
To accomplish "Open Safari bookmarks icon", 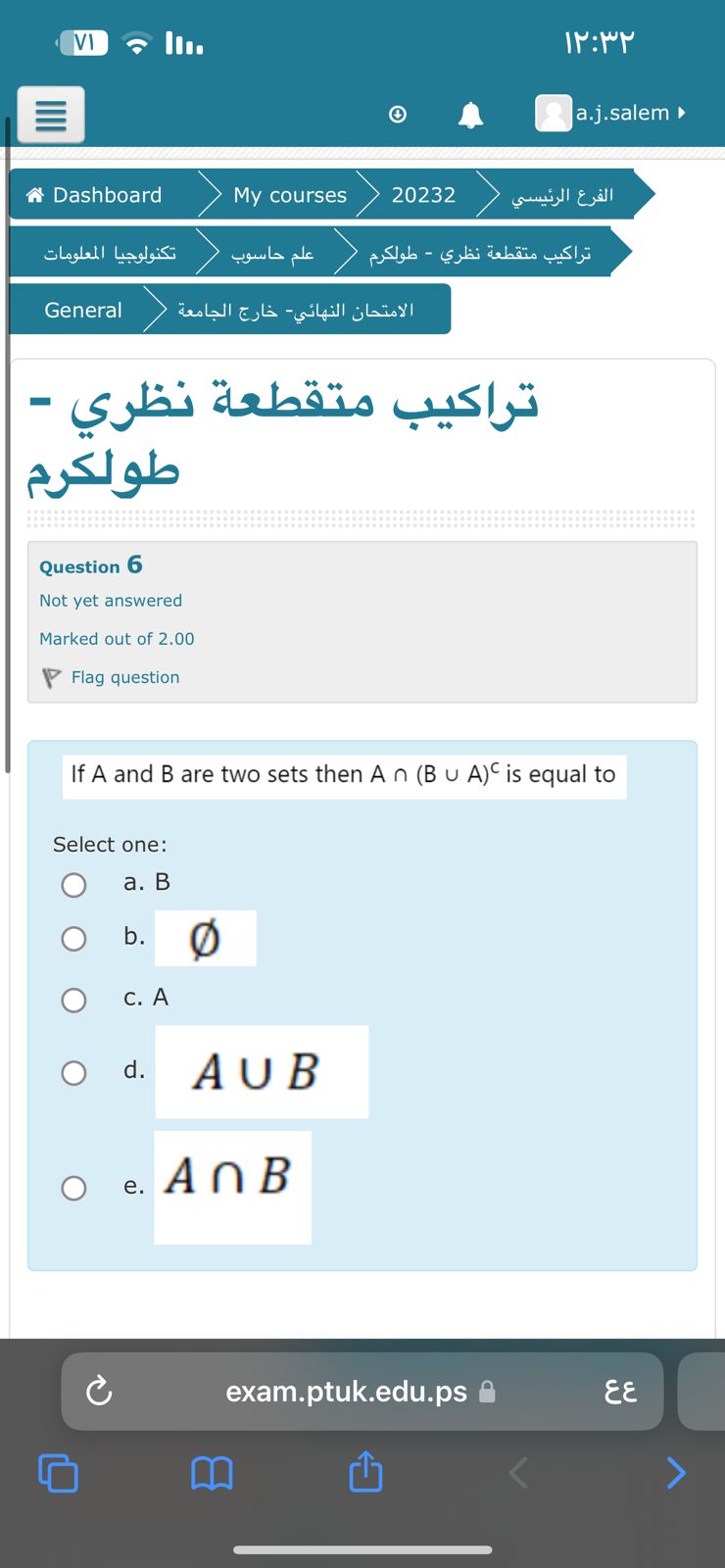I will [x=211, y=1472].
